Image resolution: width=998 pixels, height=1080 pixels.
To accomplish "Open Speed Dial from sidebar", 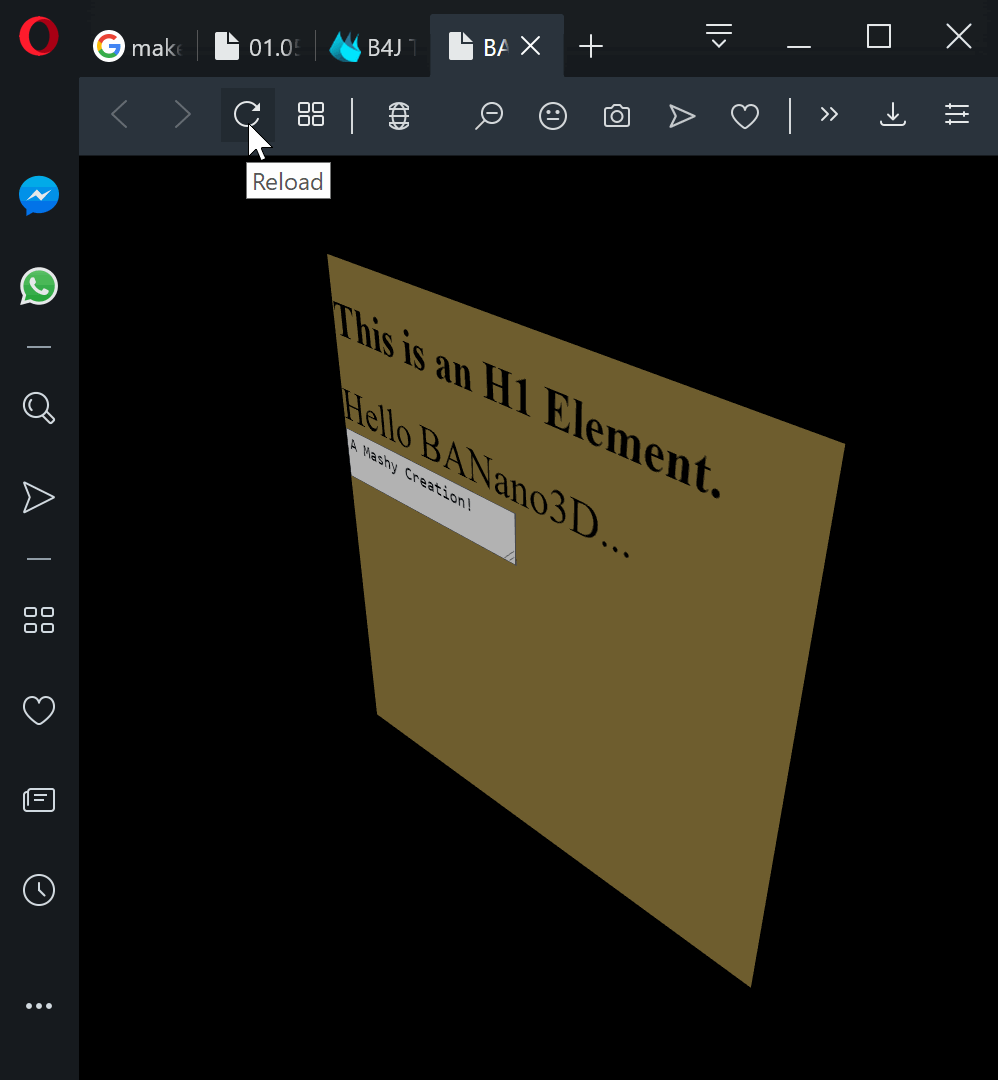I will (x=39, y=620).
